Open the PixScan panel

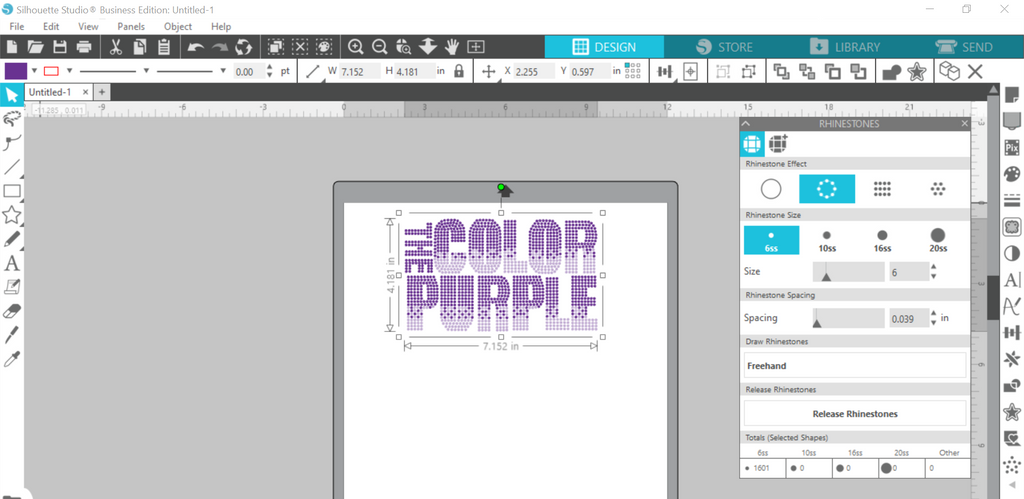coord(1012,148)
